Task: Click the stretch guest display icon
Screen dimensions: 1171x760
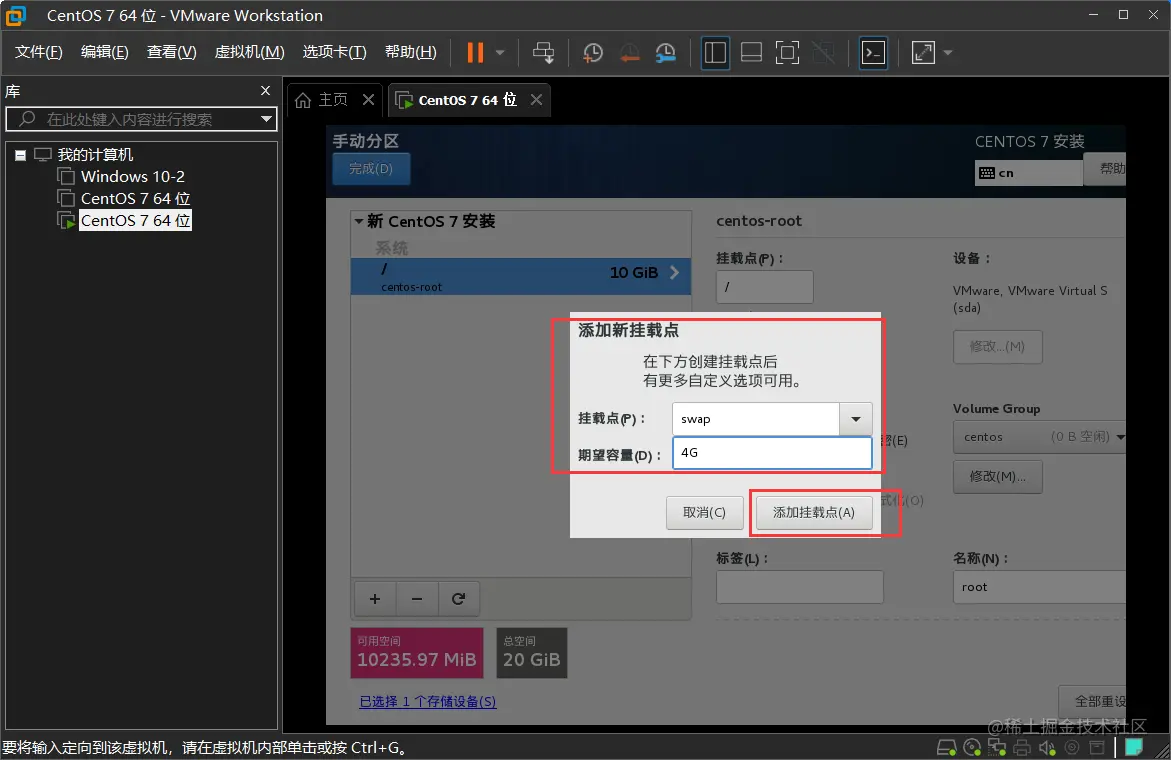Action: coord(924,52)
